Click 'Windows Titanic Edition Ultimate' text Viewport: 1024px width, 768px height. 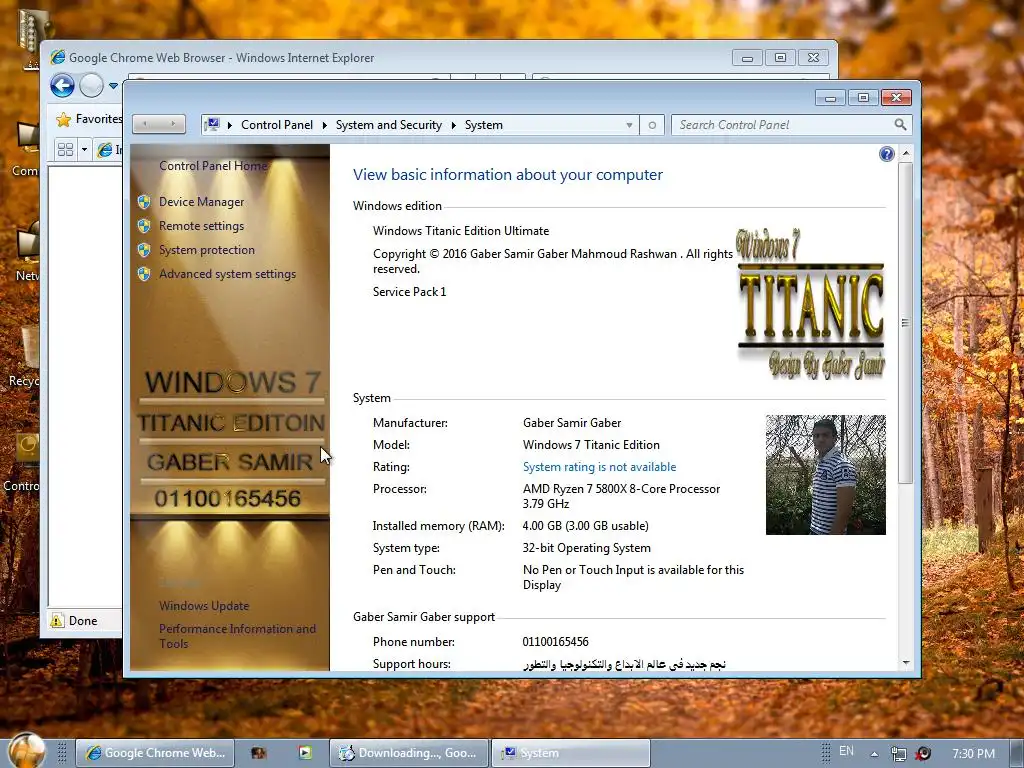click(460, 231)
